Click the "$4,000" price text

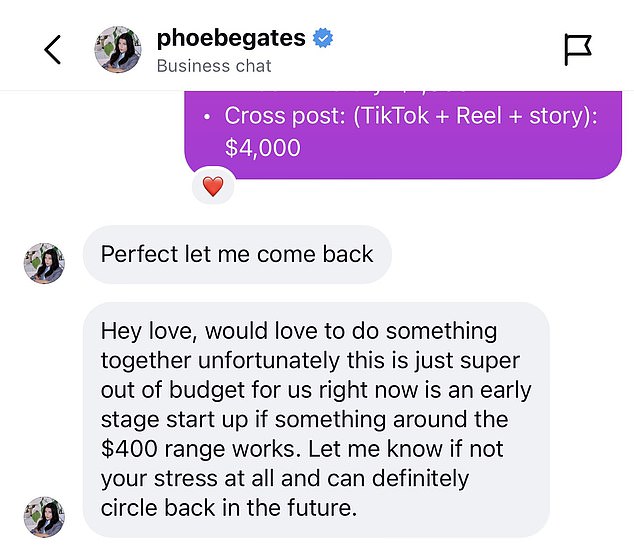click(x=262, y=148)
